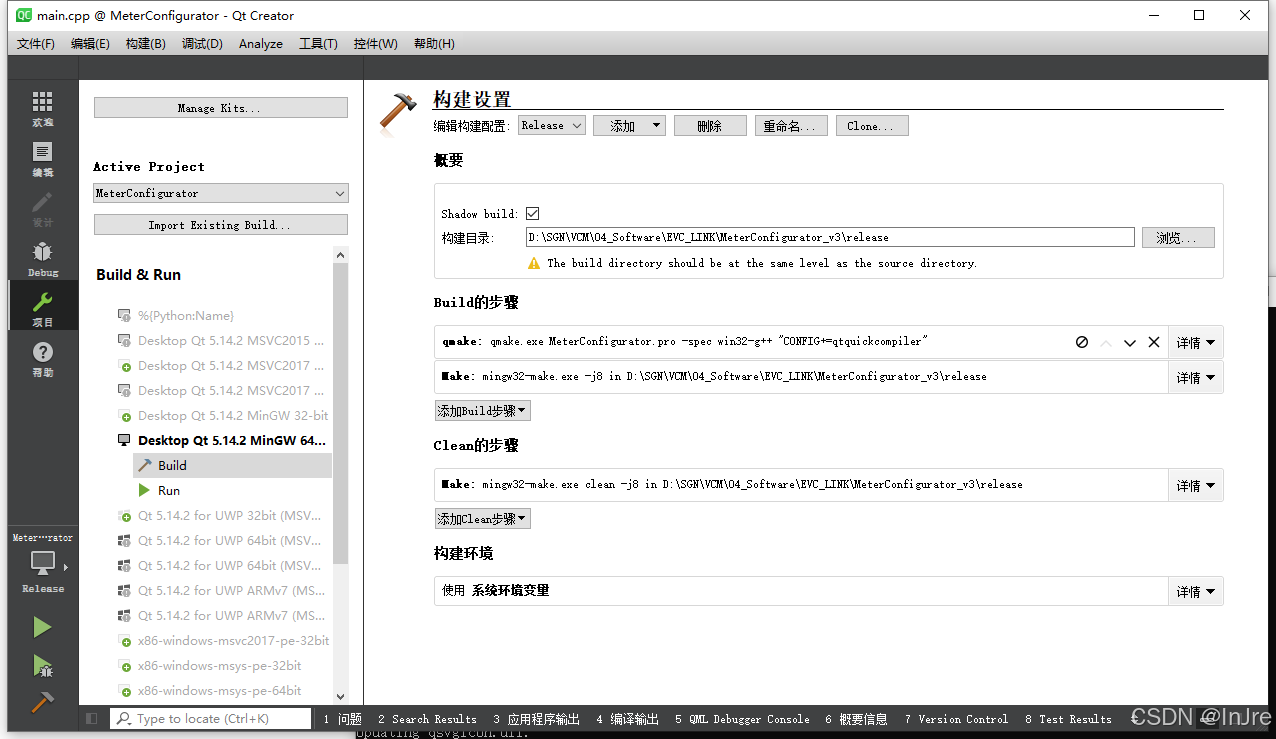Switch to the Debug mode
Viewport: 1276px width, 739px height.
42,259
